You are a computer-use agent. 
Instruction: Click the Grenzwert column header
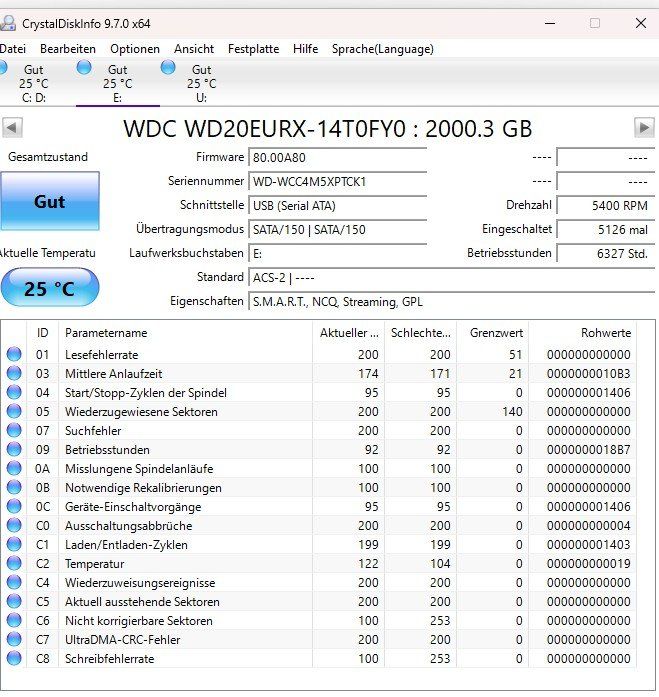tap(493, 332)
